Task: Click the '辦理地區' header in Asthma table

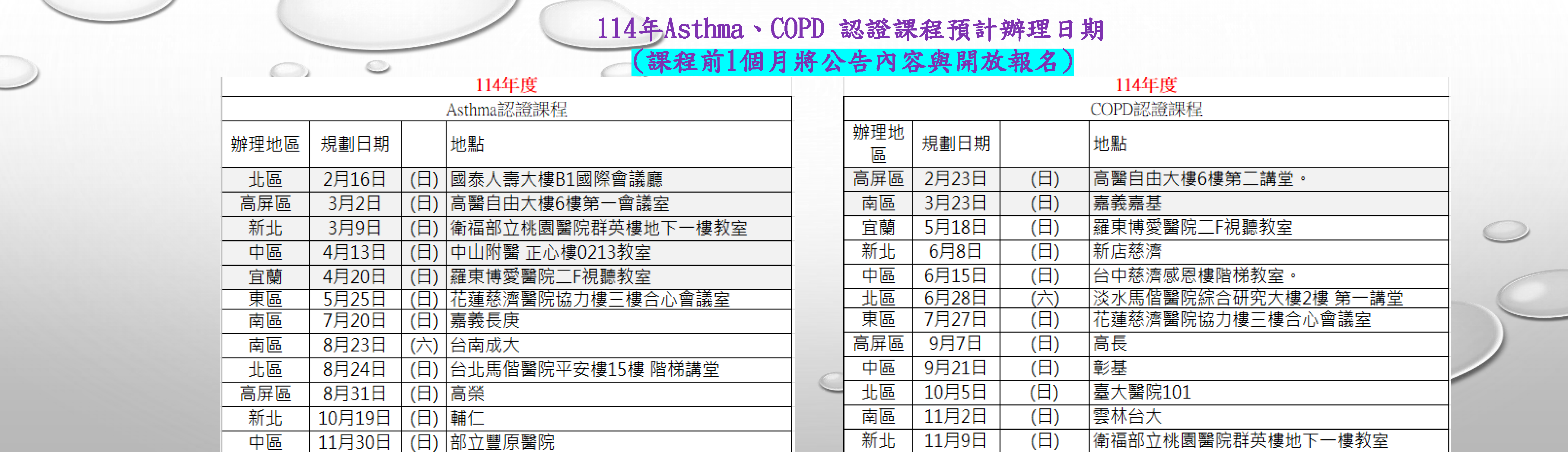Action: (x=266, y=144)
